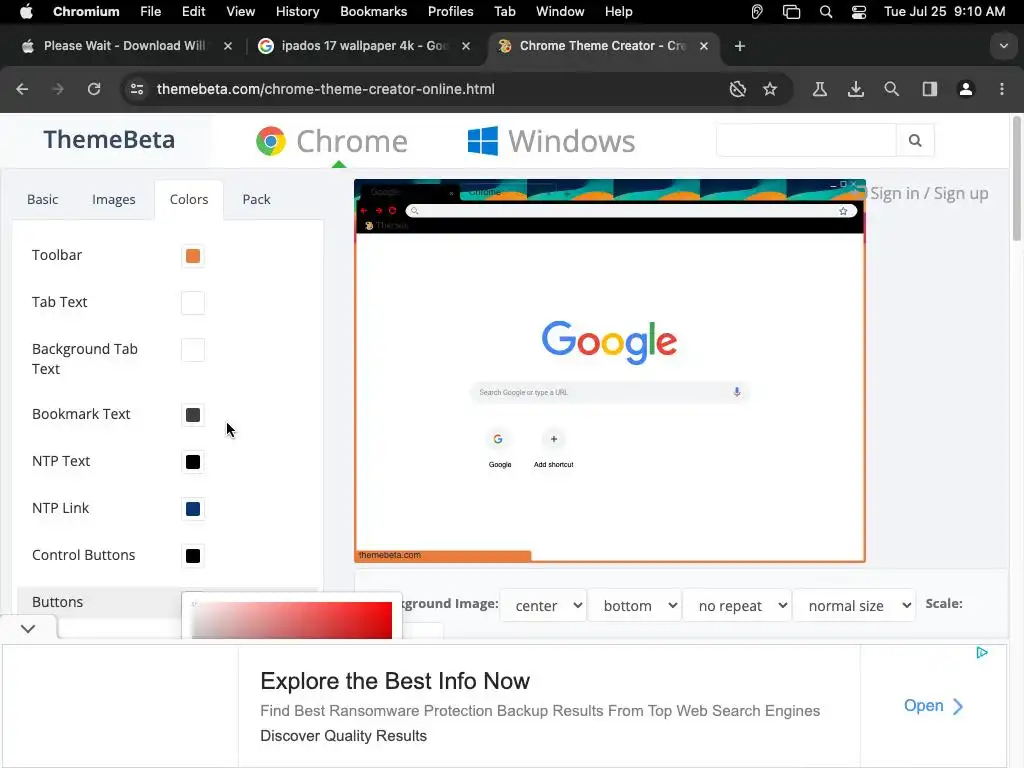This screenshot has height=768, width=1024.
Task: Open the History menu
Action: [297, 12]
